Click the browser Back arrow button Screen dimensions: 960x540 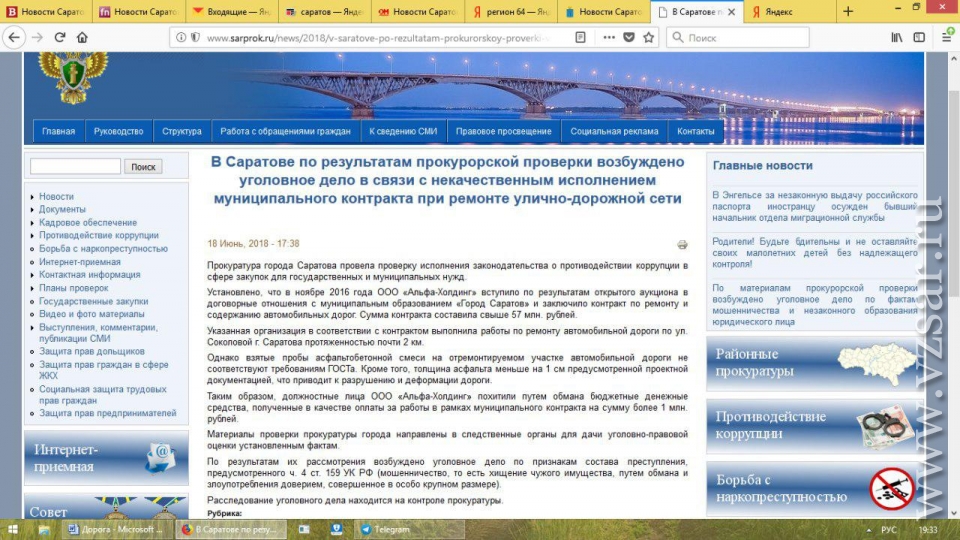click(14, 37)
